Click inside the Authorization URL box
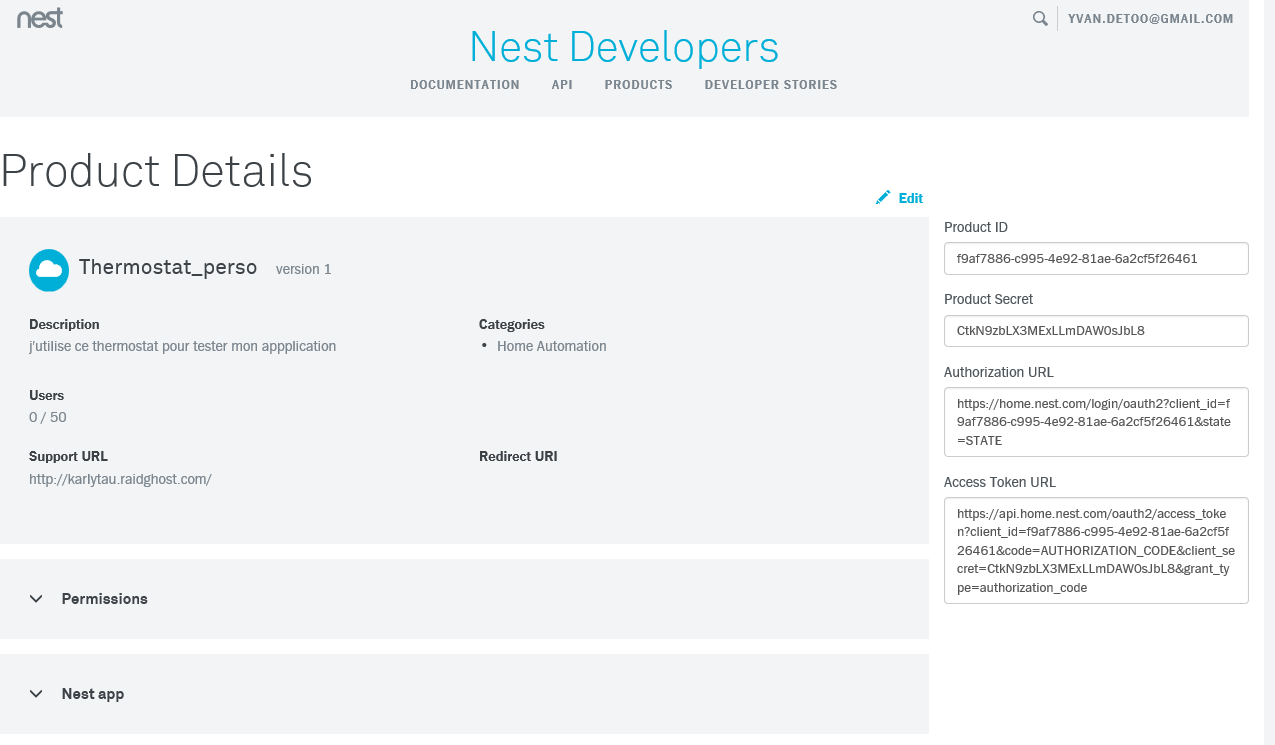1275x745 pixels. coord(1096,422)
